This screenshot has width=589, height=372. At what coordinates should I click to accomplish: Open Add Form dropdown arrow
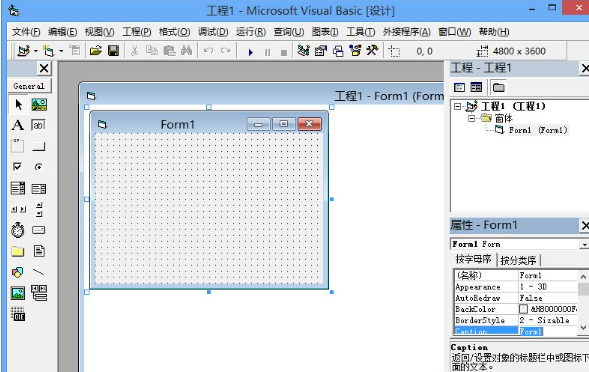tap(60, 51)
